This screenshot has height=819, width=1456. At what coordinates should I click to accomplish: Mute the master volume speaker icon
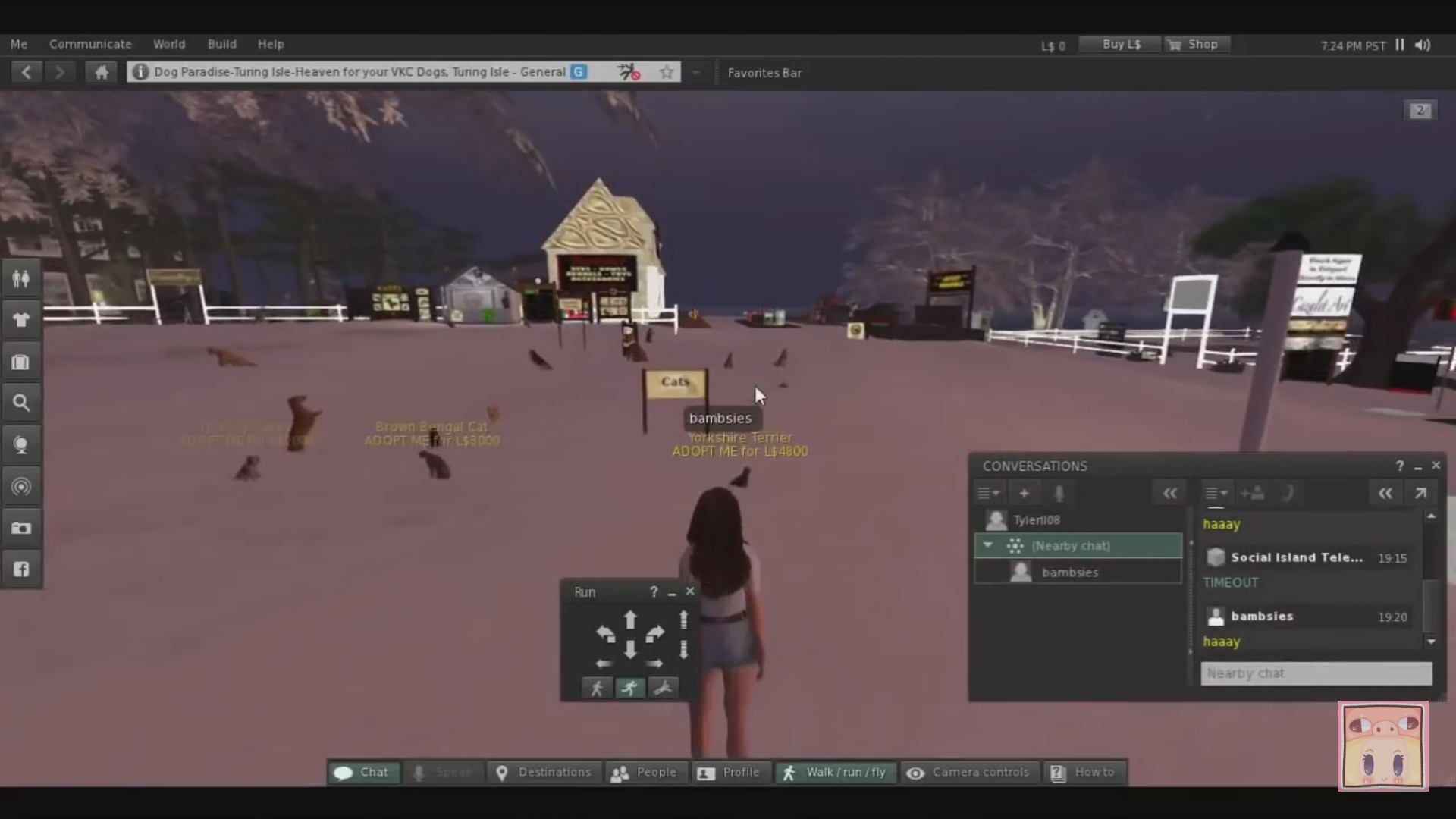pos(1423,45)
